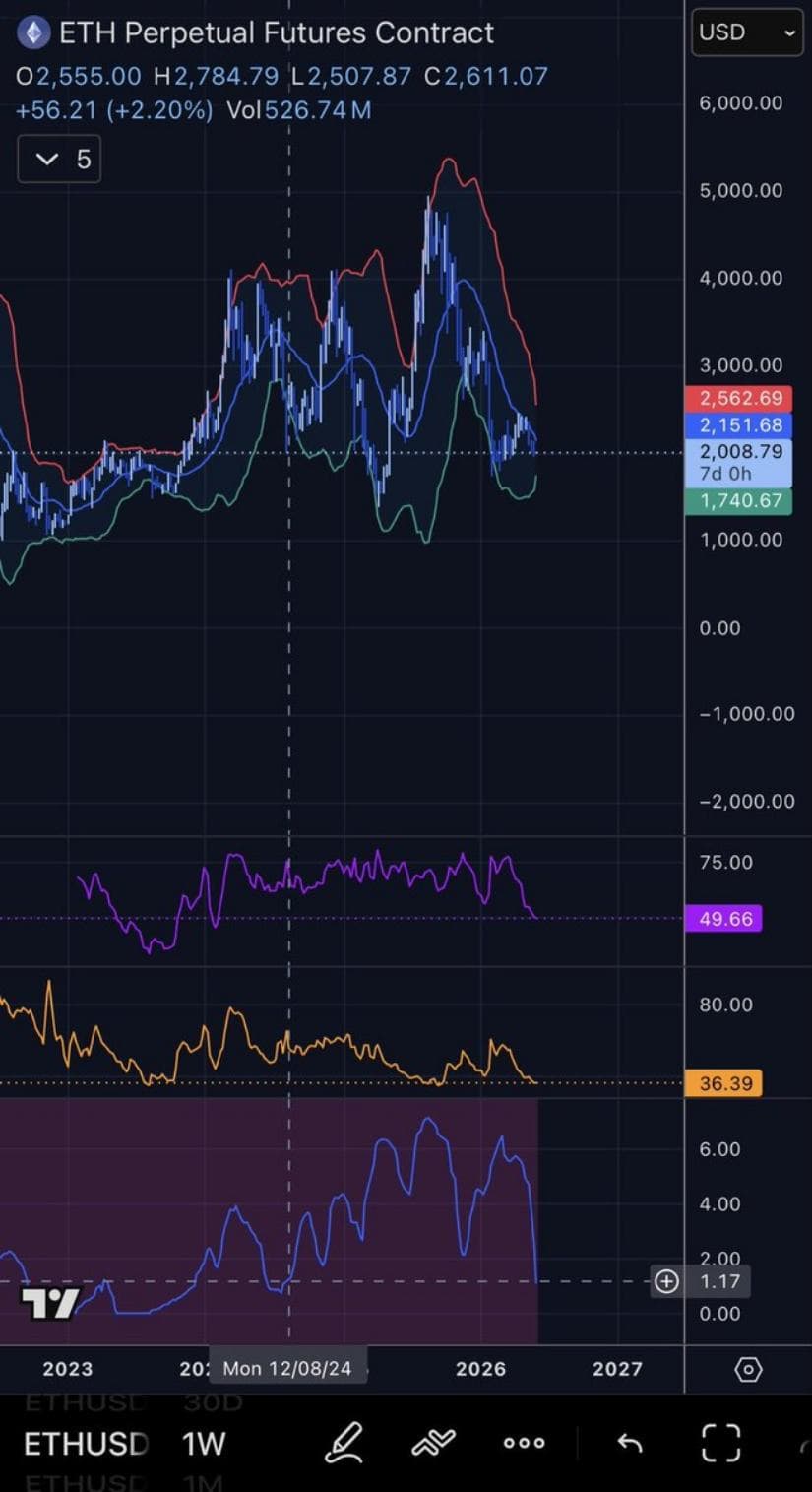Screen dimensions: 812x1492
Task: Click the Vol 526.74M readout
Action: click(299, 109)
